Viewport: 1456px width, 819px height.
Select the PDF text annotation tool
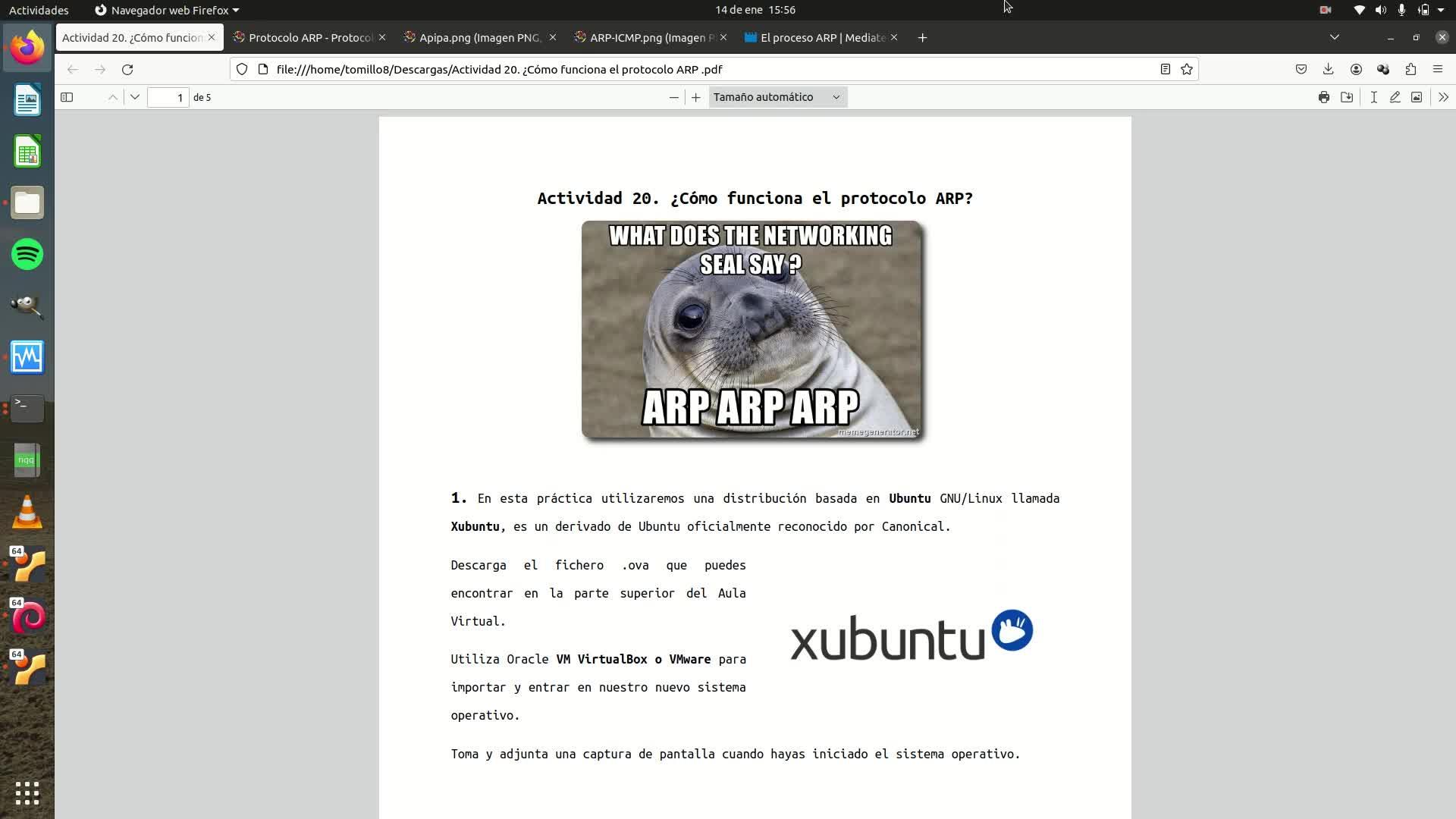click(1373, 97)
